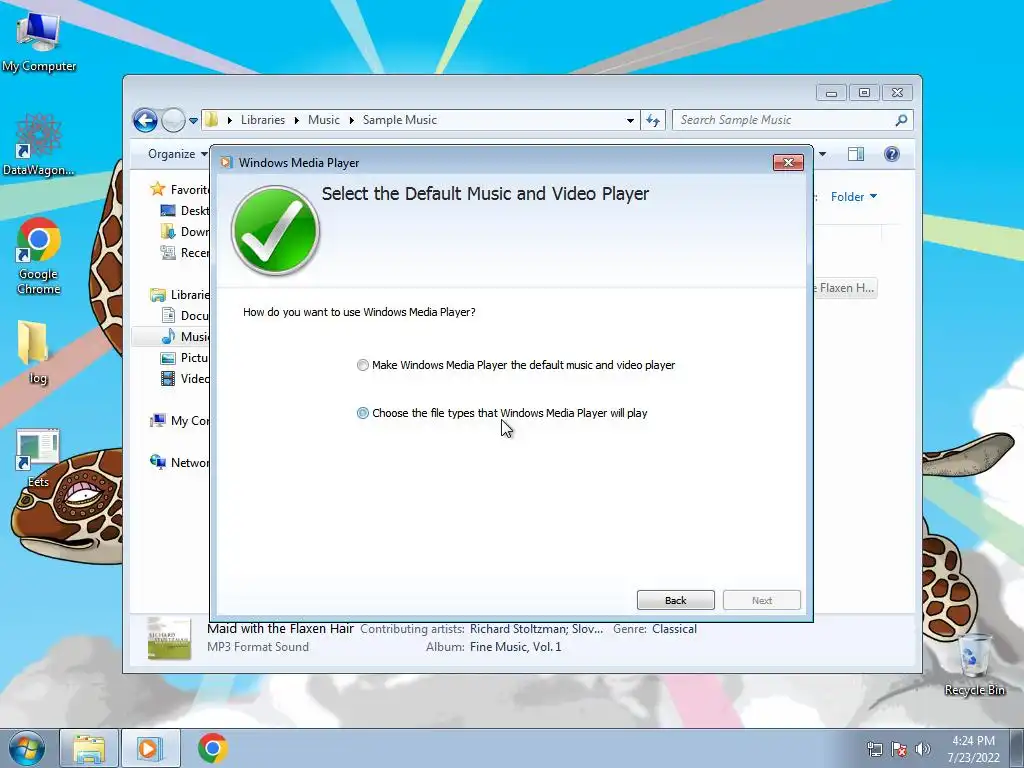Screen dimensions: 1024x768
Task: Open the Arrange by Folder dropdown
Action: [854, 197]
